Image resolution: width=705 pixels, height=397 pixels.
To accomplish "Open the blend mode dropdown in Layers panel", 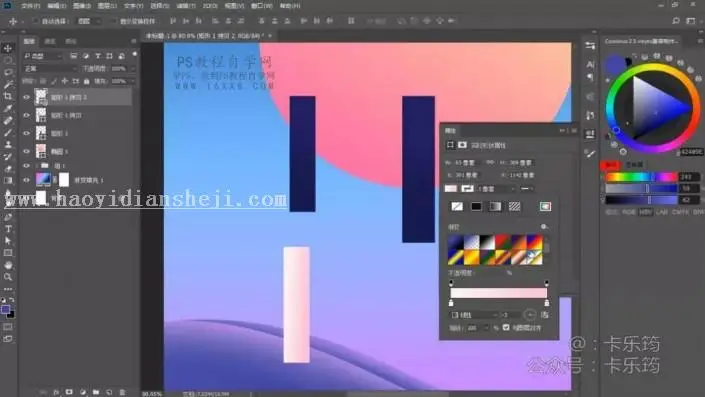I will coord(50,69).
